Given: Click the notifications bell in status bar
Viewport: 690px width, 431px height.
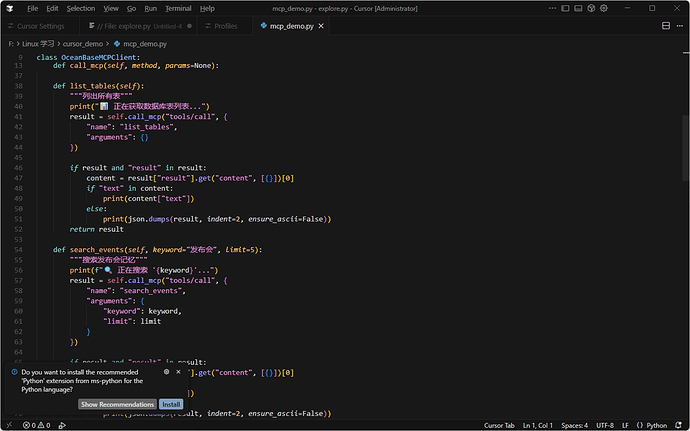Looking at the screenshot, I should pos(680,425).
